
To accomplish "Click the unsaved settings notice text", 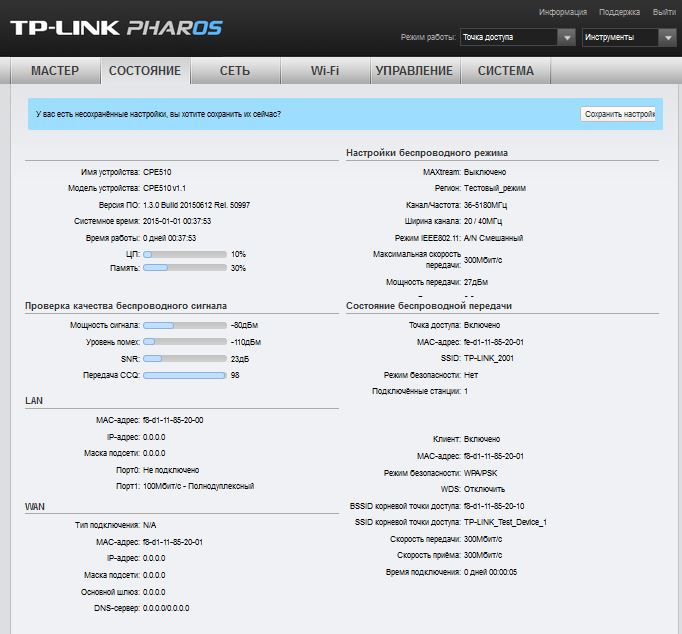I will coord(158,114).
